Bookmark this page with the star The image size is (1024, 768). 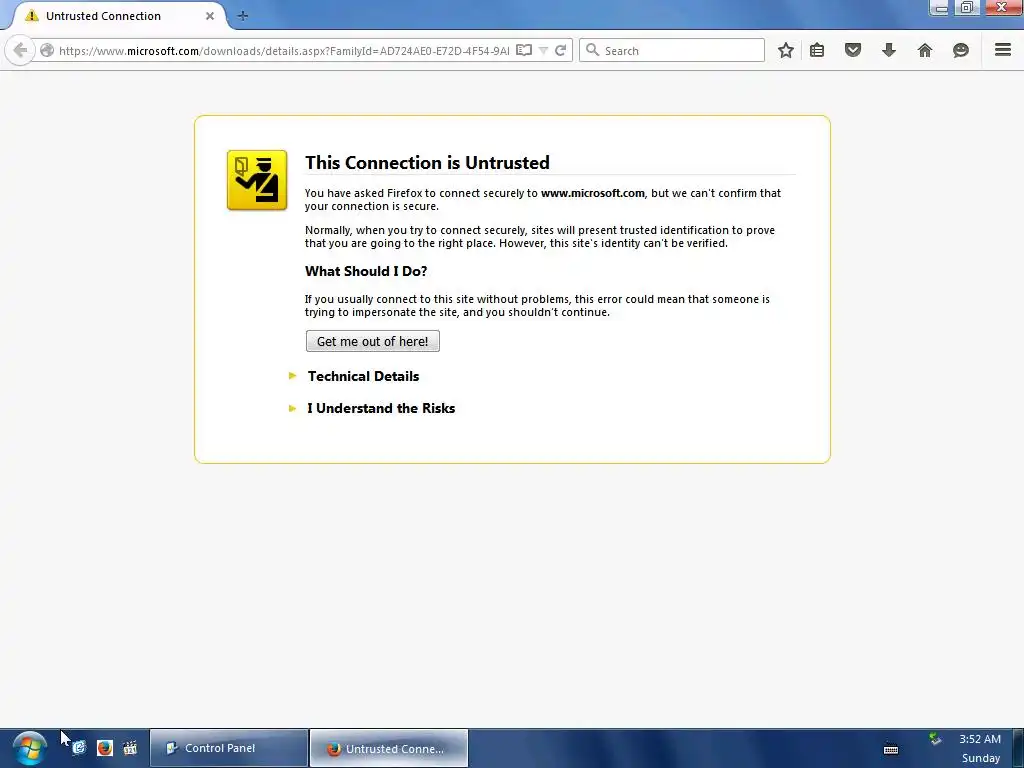(x=786, y=50)
